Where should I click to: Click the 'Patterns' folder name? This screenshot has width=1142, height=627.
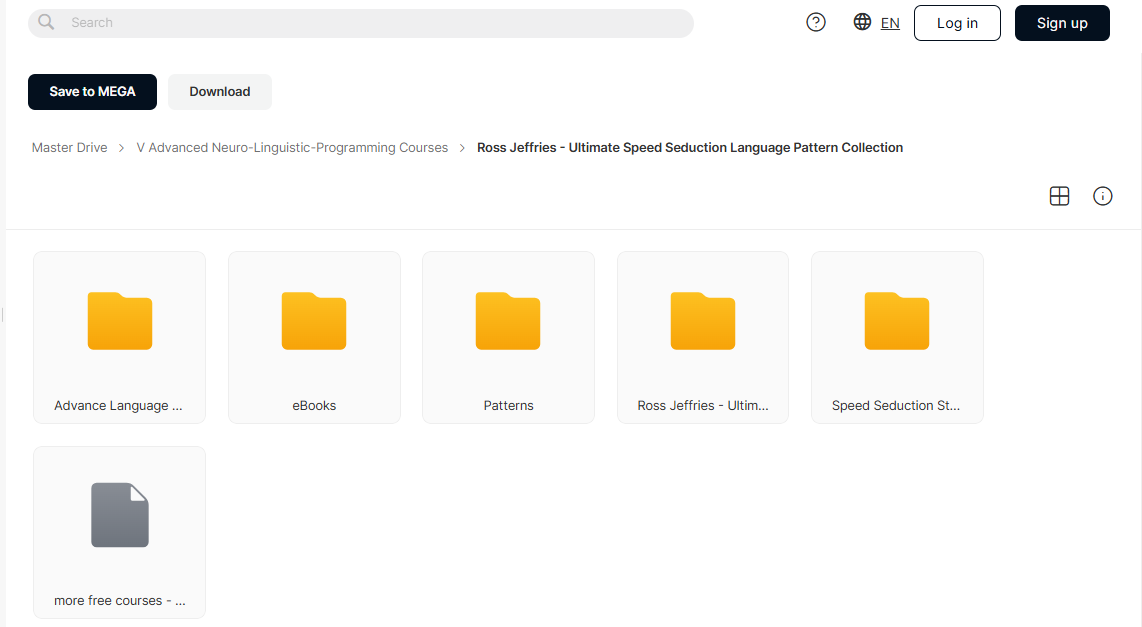(508, 406)
